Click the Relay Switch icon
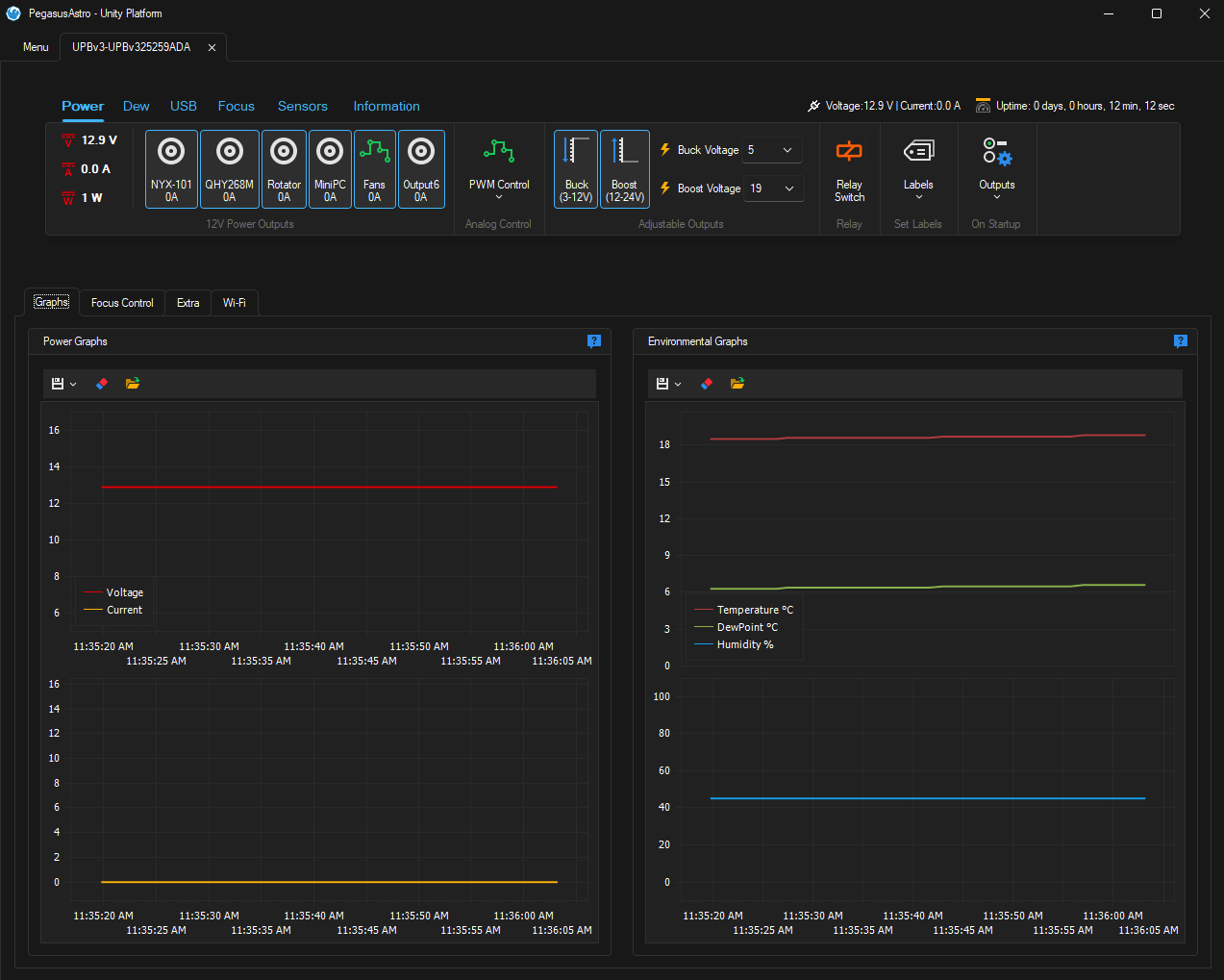The height and width of the screenshot is (980, 1224). tap(849, 152)
